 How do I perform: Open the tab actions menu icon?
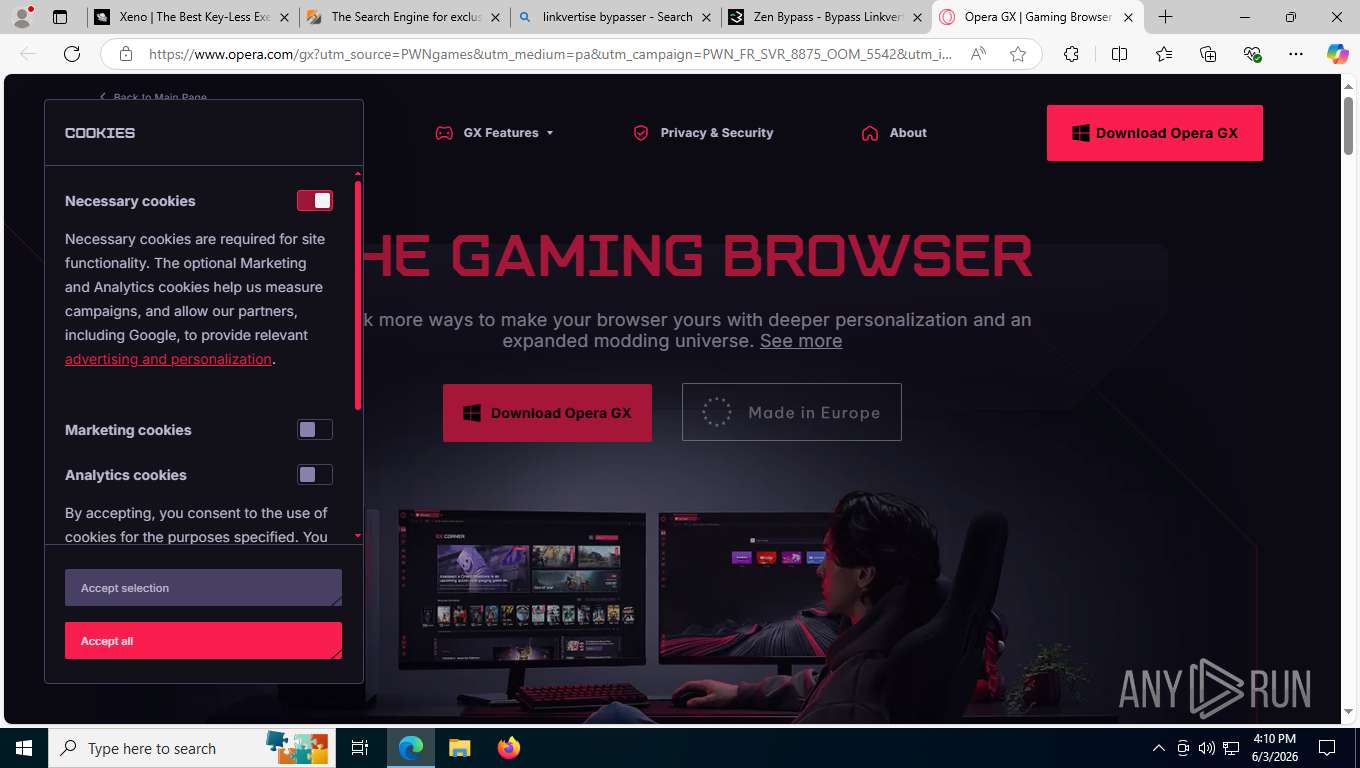(60, 17)
